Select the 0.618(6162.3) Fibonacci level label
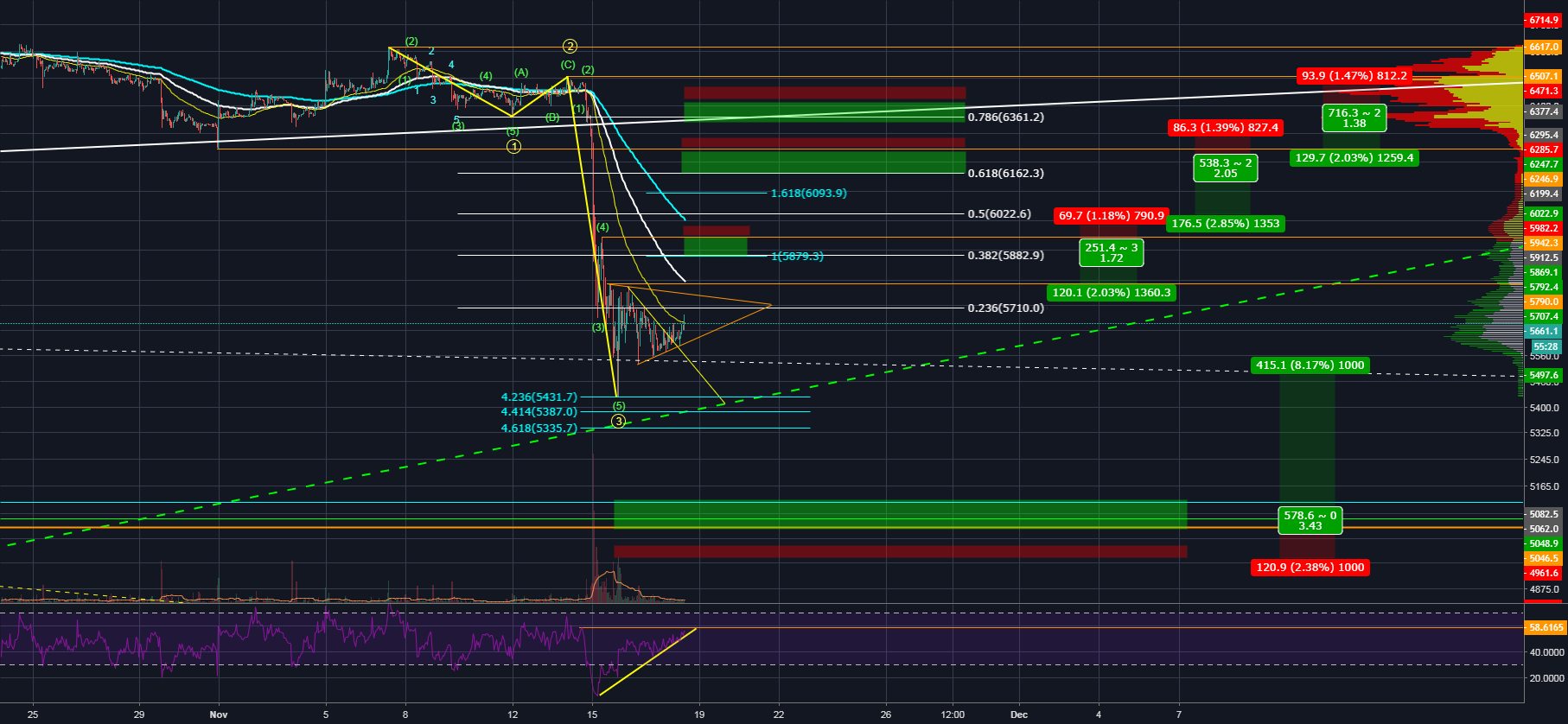Viewport: 1568px width, 724px height. pyautogui.click(x=1005, y=174)
